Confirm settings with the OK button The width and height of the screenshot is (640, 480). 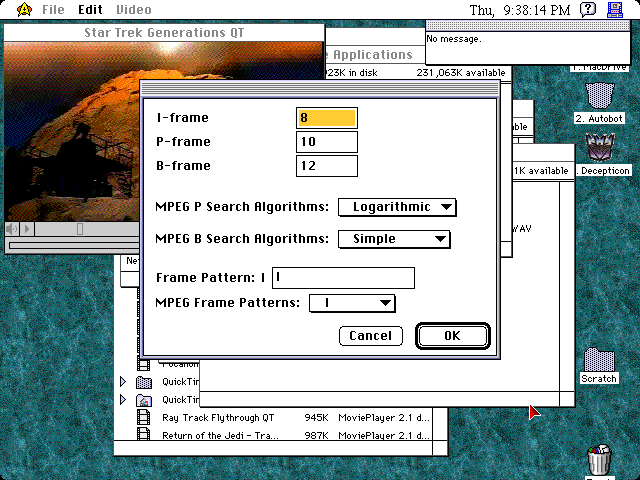click(452, 336)
